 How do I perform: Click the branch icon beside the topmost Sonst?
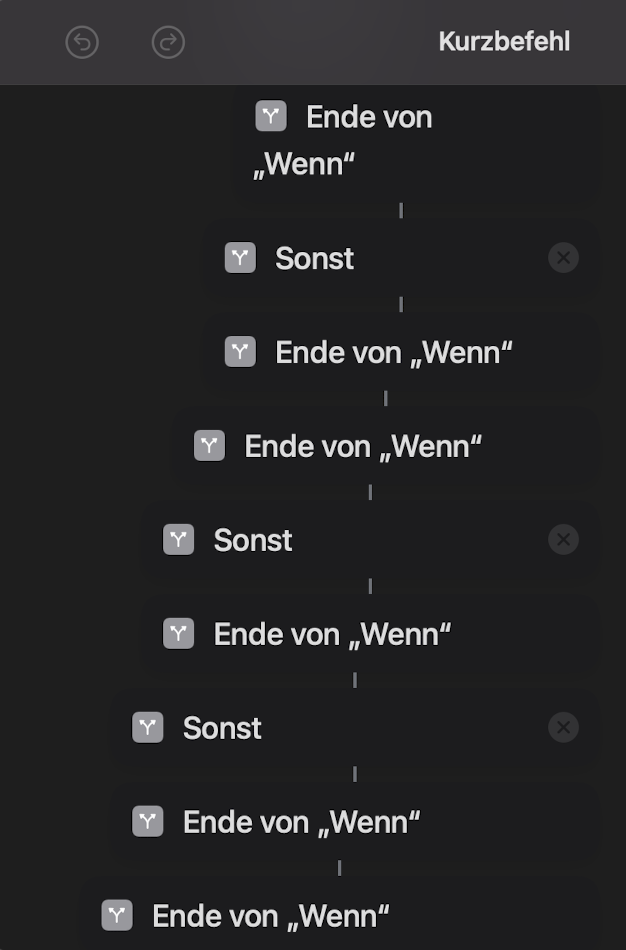tap(240, 258)
